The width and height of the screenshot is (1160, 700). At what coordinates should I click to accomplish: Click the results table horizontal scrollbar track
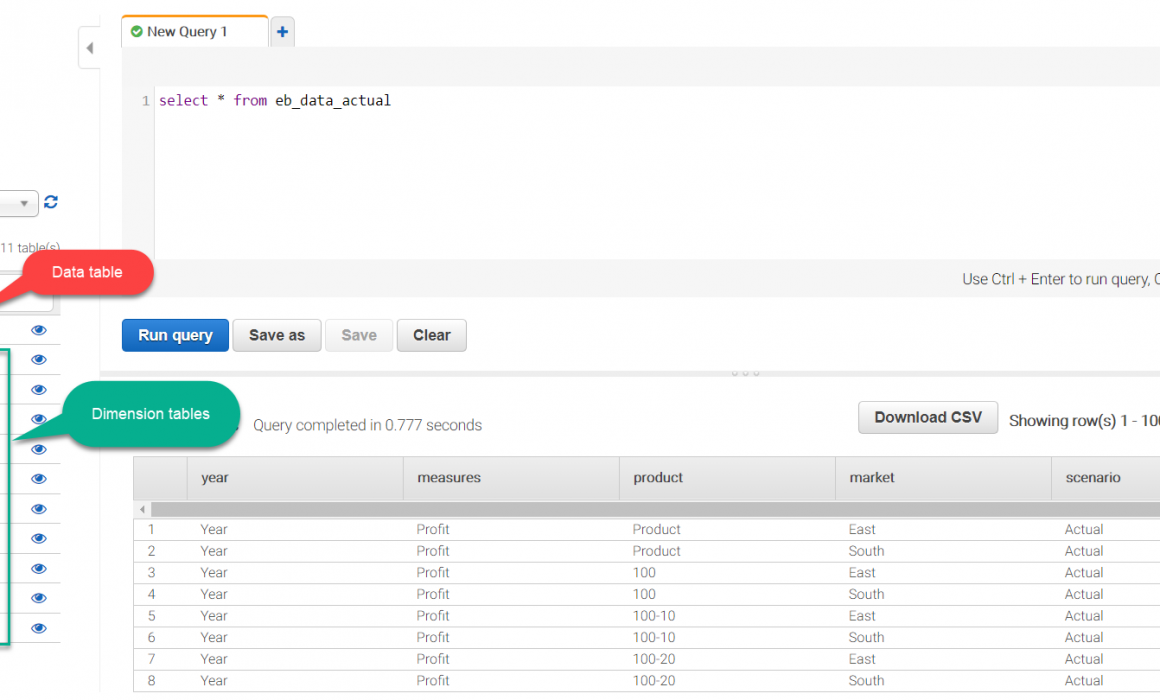650,510
